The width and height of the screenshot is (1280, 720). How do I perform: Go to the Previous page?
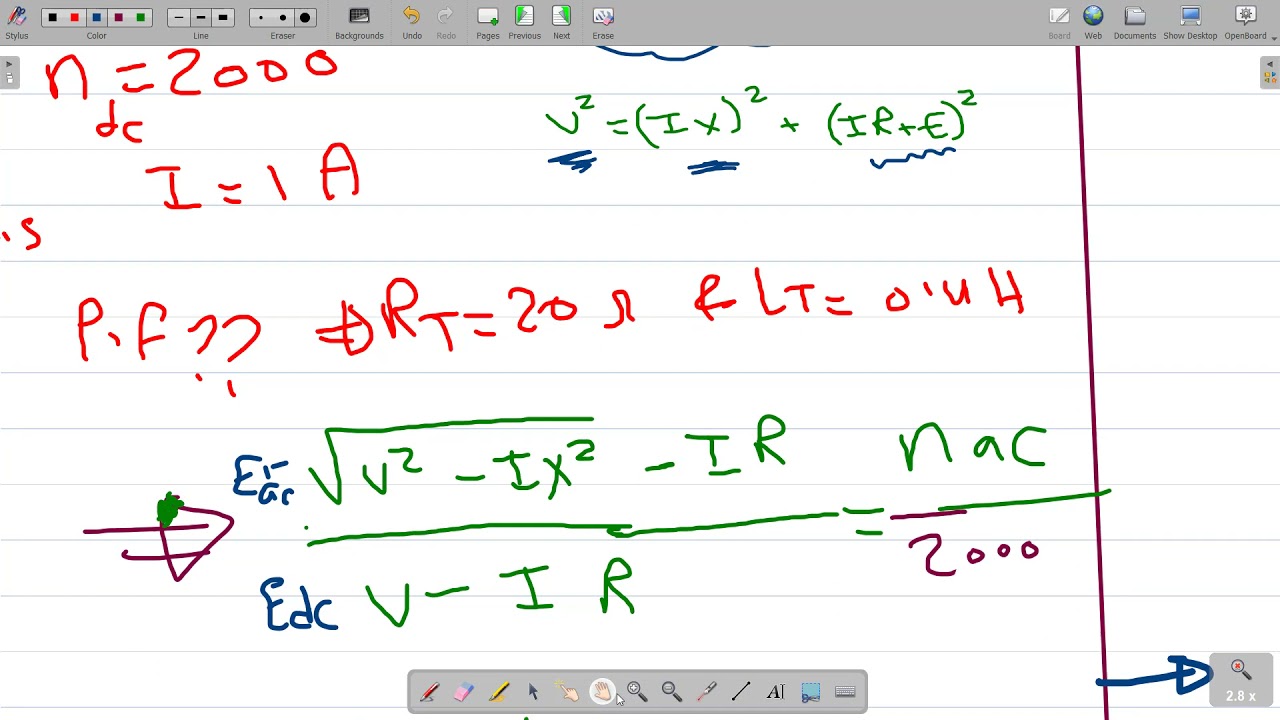[524, 22]
